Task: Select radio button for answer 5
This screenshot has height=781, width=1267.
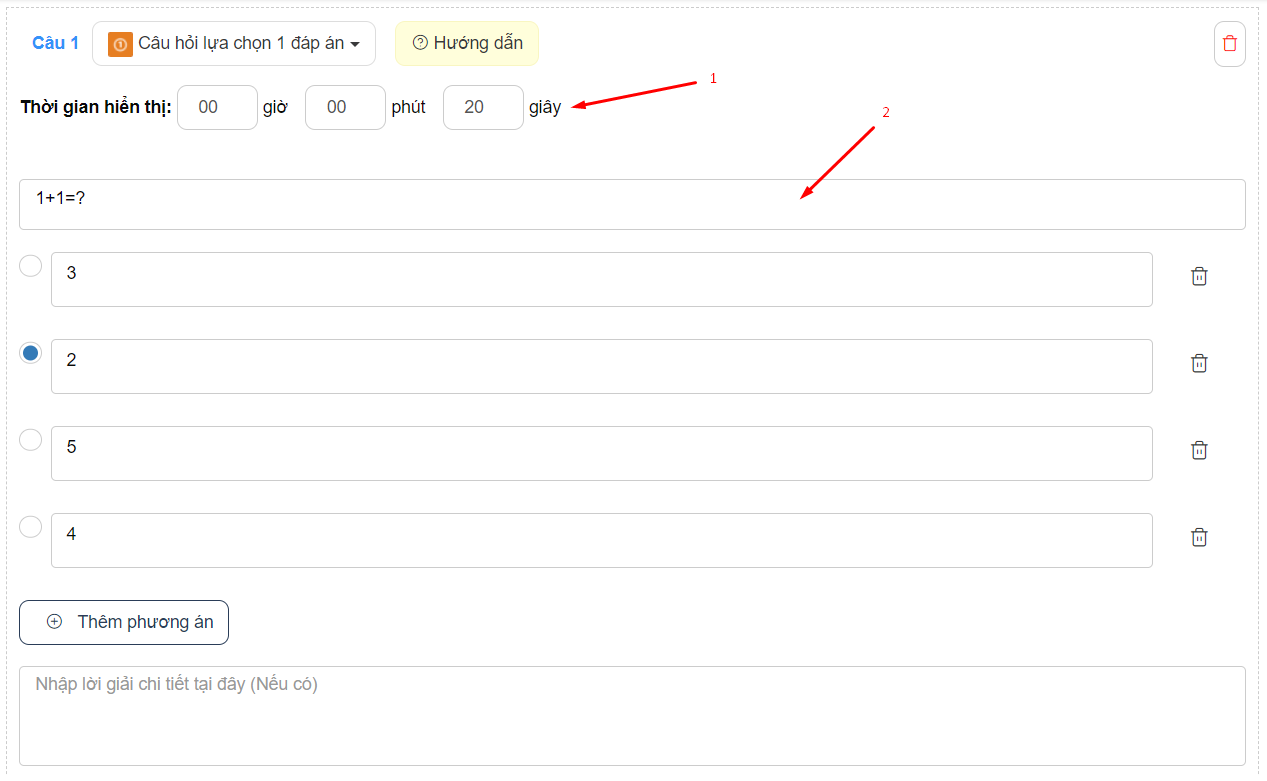Action: coord(31,440)
